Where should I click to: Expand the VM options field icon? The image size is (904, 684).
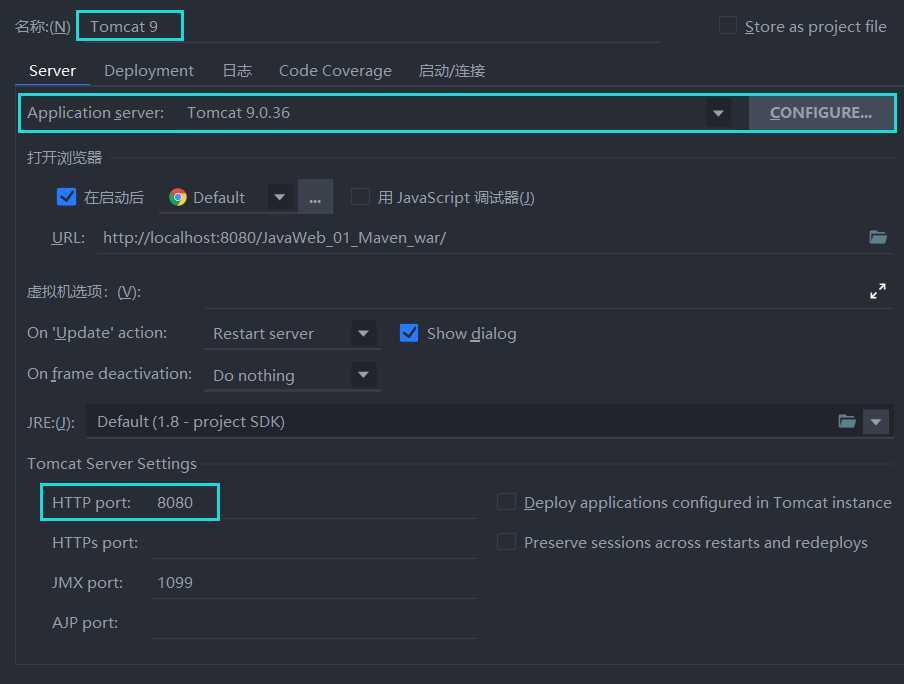coord(878,292)
